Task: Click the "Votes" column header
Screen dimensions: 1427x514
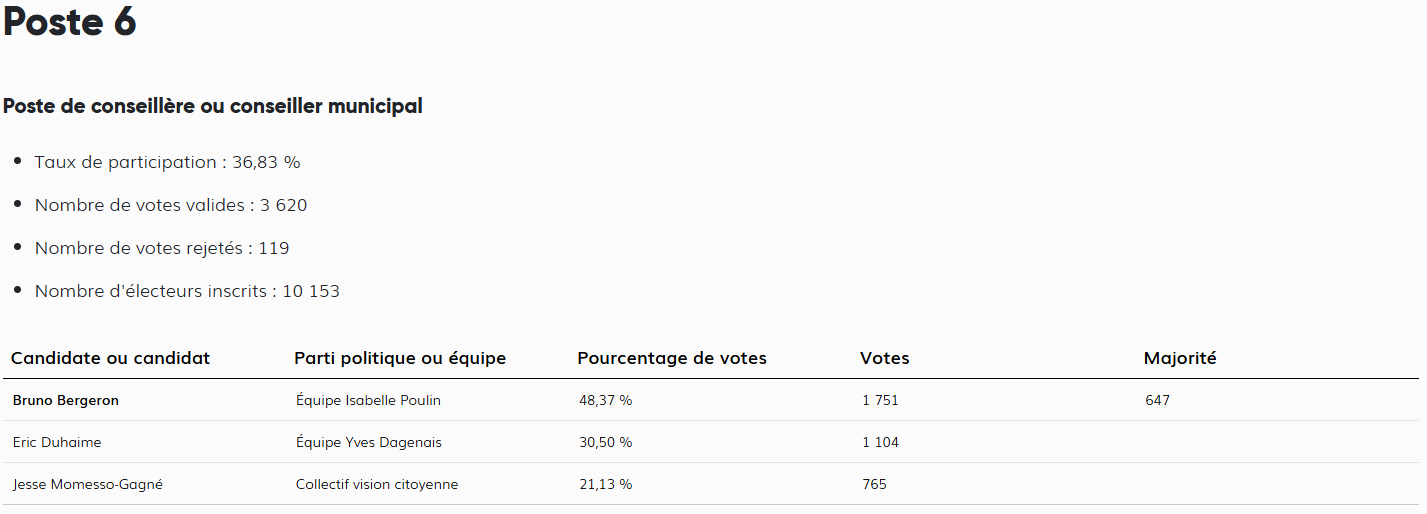Action: (885, 358)
